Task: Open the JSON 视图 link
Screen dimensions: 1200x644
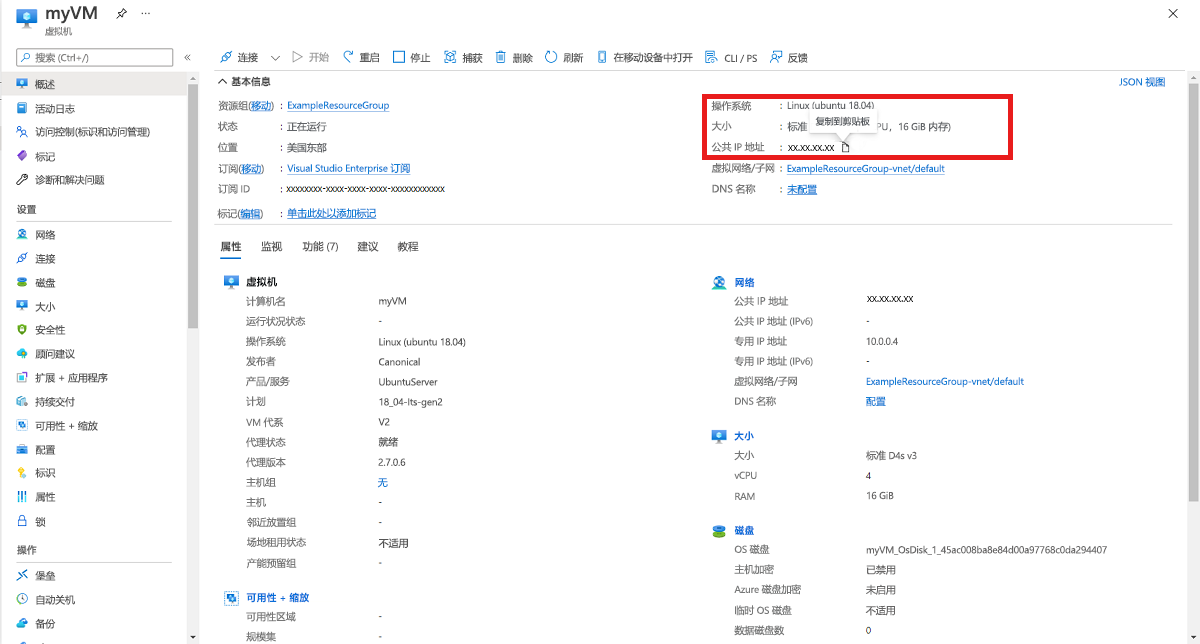Action: pyautogui.click(x=1142, y=82)
